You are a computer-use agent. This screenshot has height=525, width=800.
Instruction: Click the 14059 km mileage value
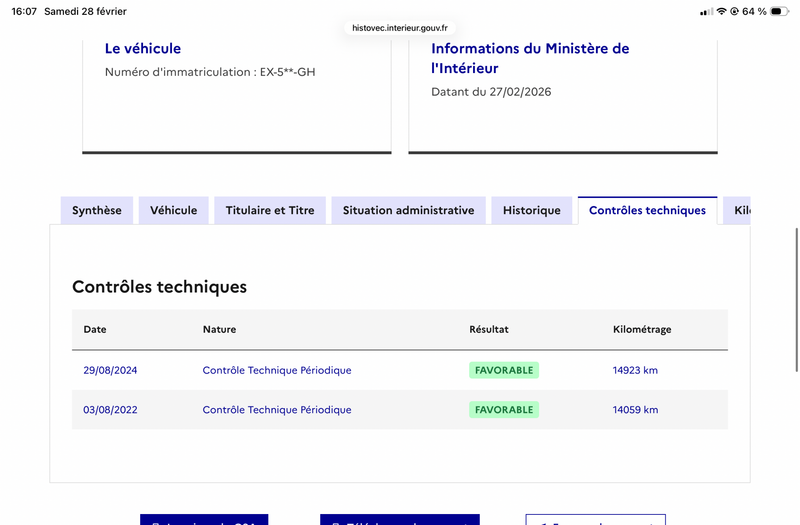point(635,410)
